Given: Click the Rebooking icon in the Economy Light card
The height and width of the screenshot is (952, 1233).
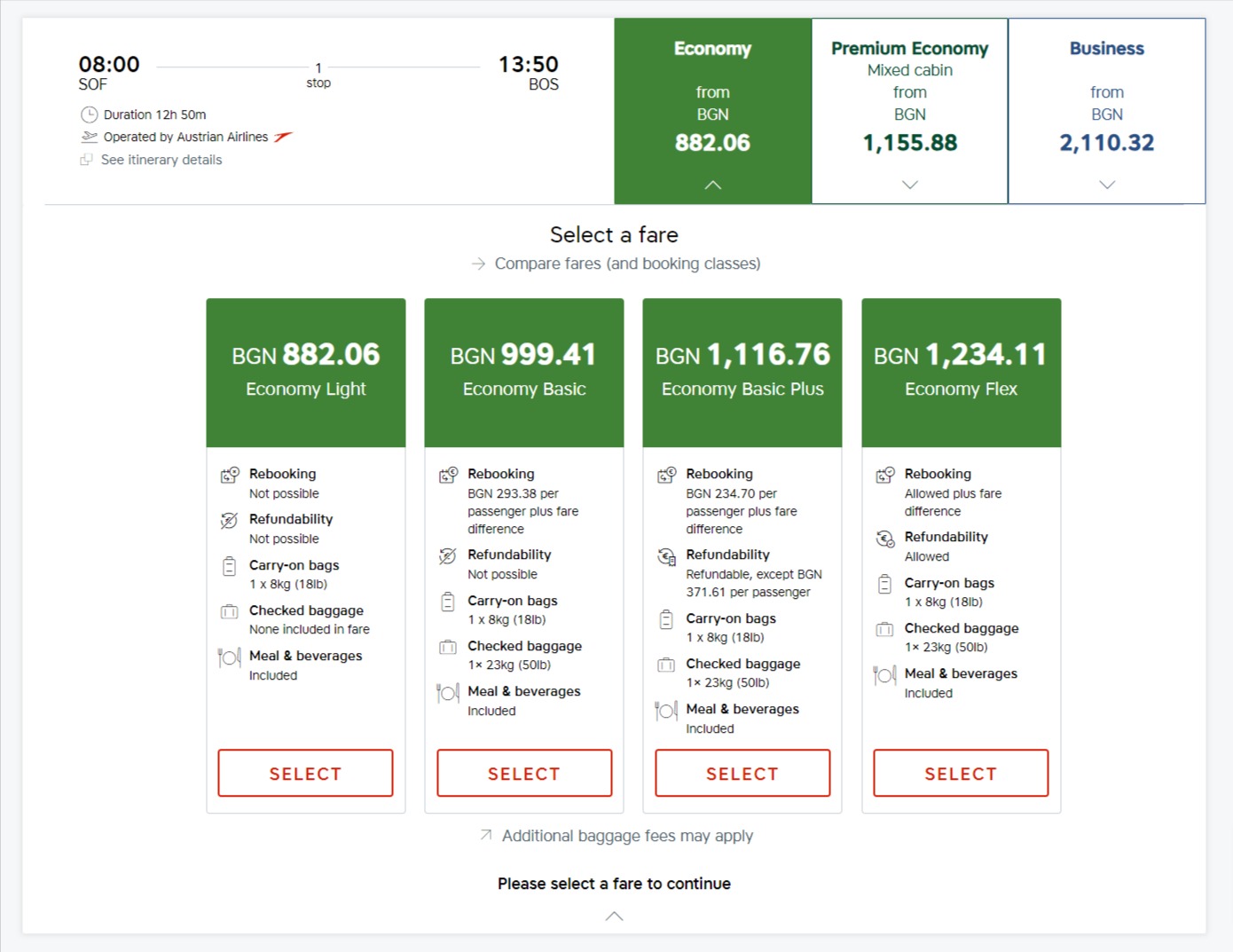Looking at the screenshot, I should coord(230,475).
